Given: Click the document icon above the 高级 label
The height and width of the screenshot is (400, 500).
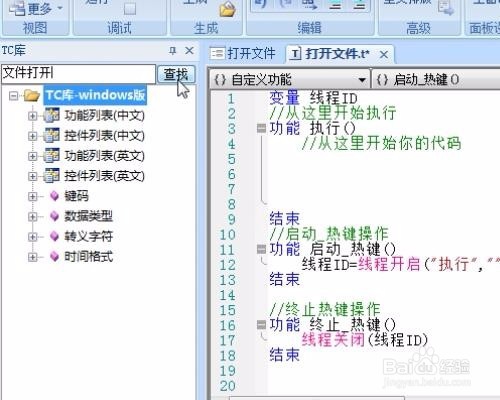Looking at the screenshot, I should click(446, 7).
